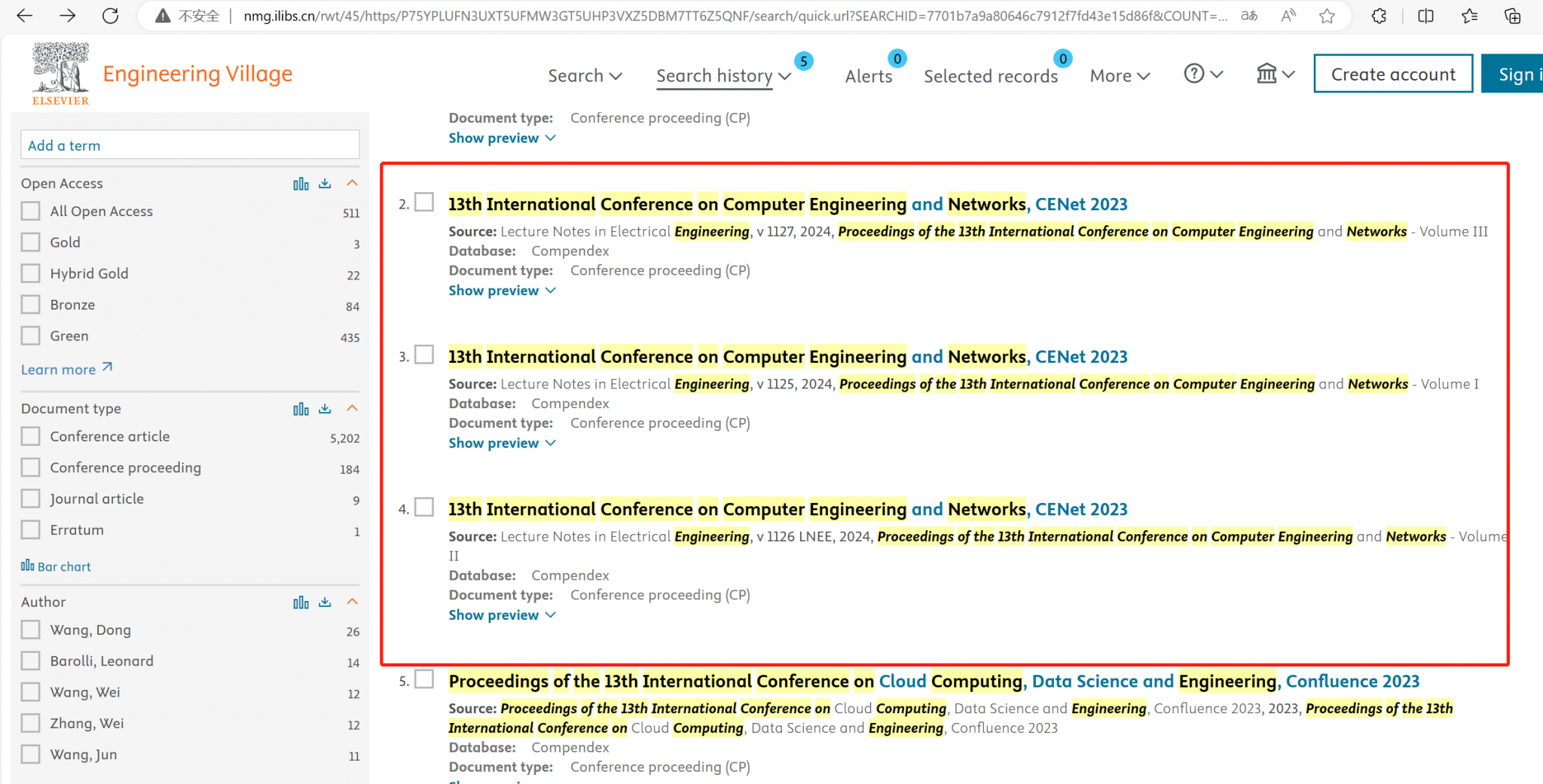The image size is (1543, 784).
Task: Go back using browser back arrow
Action: point(24,16)
